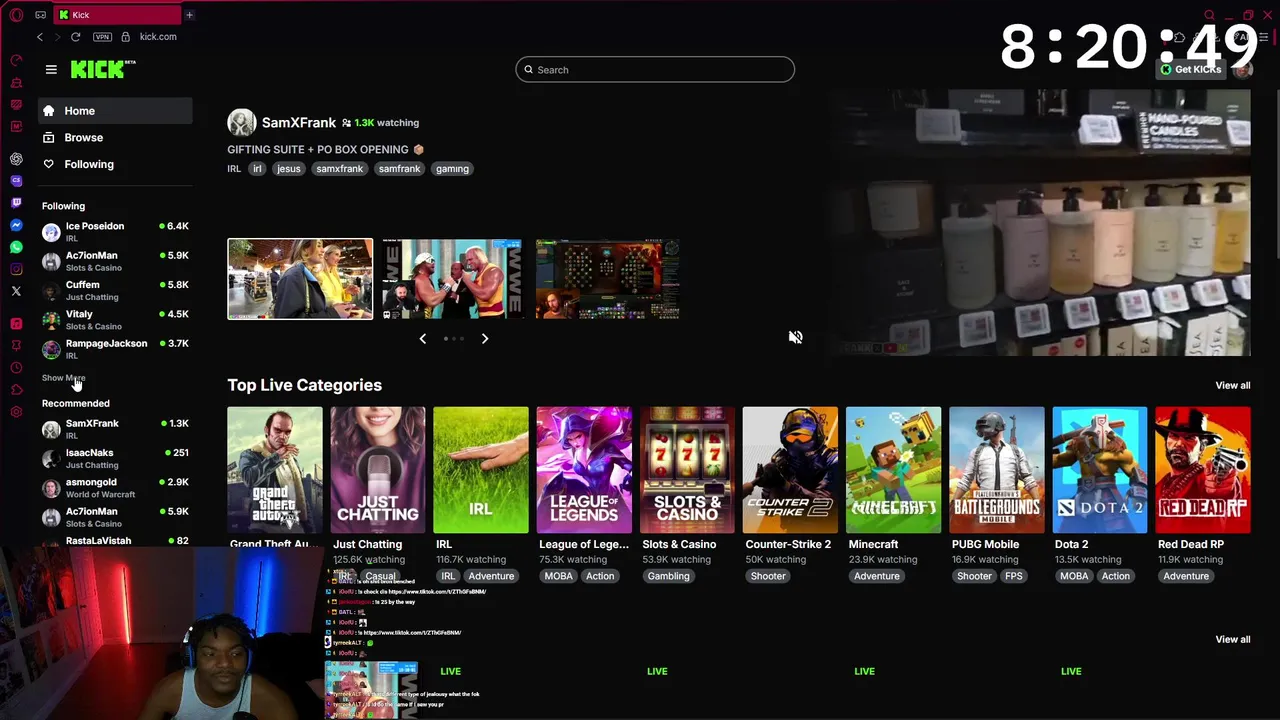1280x720 pixels.
Task: Click the 'samxfrank' stream tag
Action: tap(340, 169)
